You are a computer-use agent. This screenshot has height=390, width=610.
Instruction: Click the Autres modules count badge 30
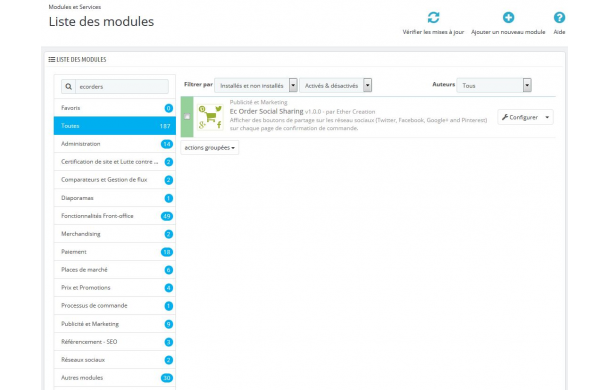[167, 378]
